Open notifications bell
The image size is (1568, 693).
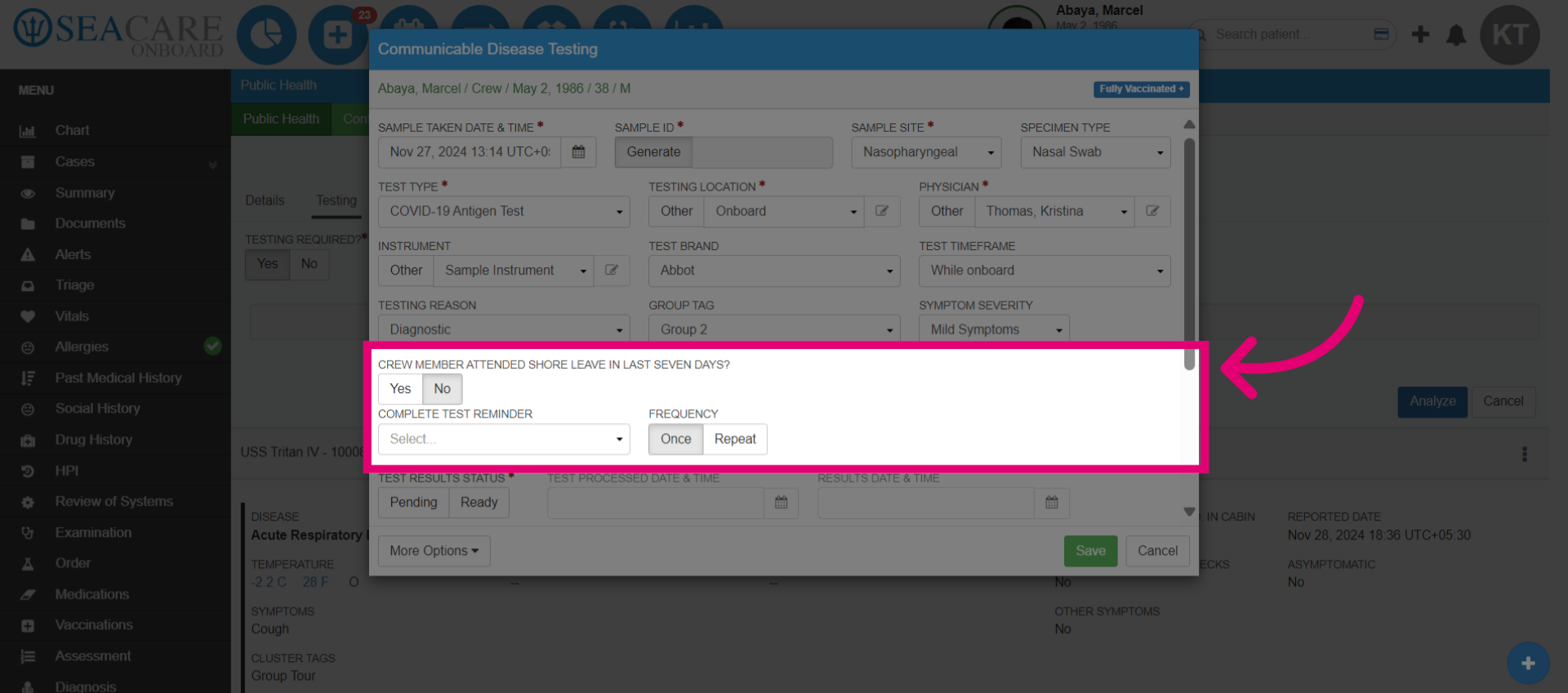pos(1456,34)
